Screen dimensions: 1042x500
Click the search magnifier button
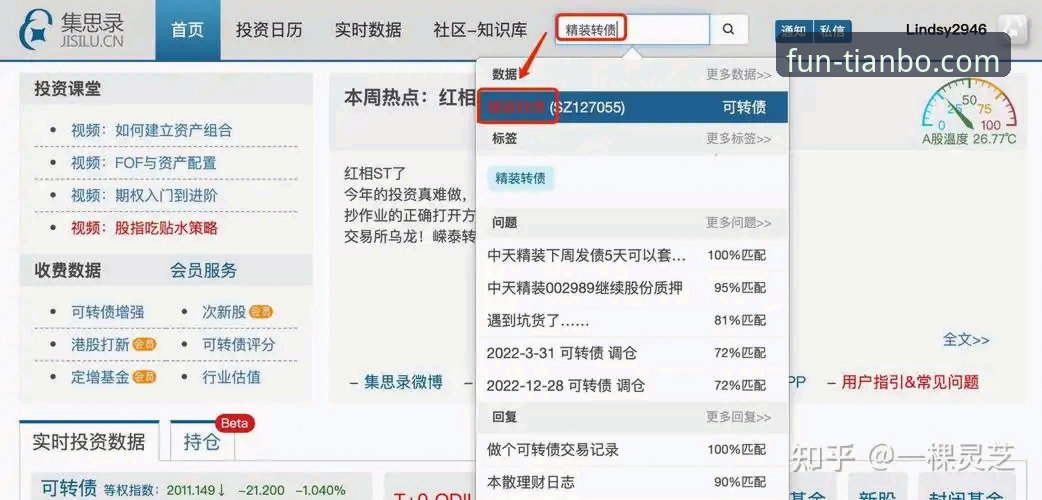[728, 29]
